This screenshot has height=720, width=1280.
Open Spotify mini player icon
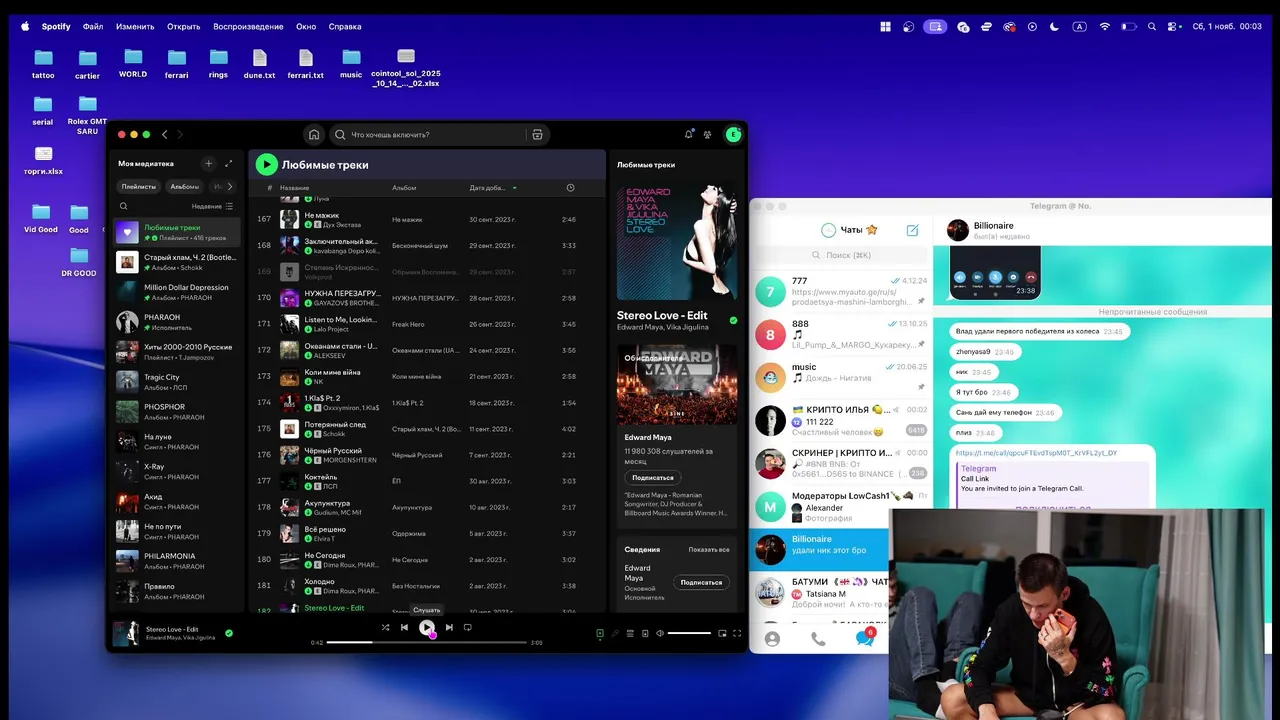point(722,633)
